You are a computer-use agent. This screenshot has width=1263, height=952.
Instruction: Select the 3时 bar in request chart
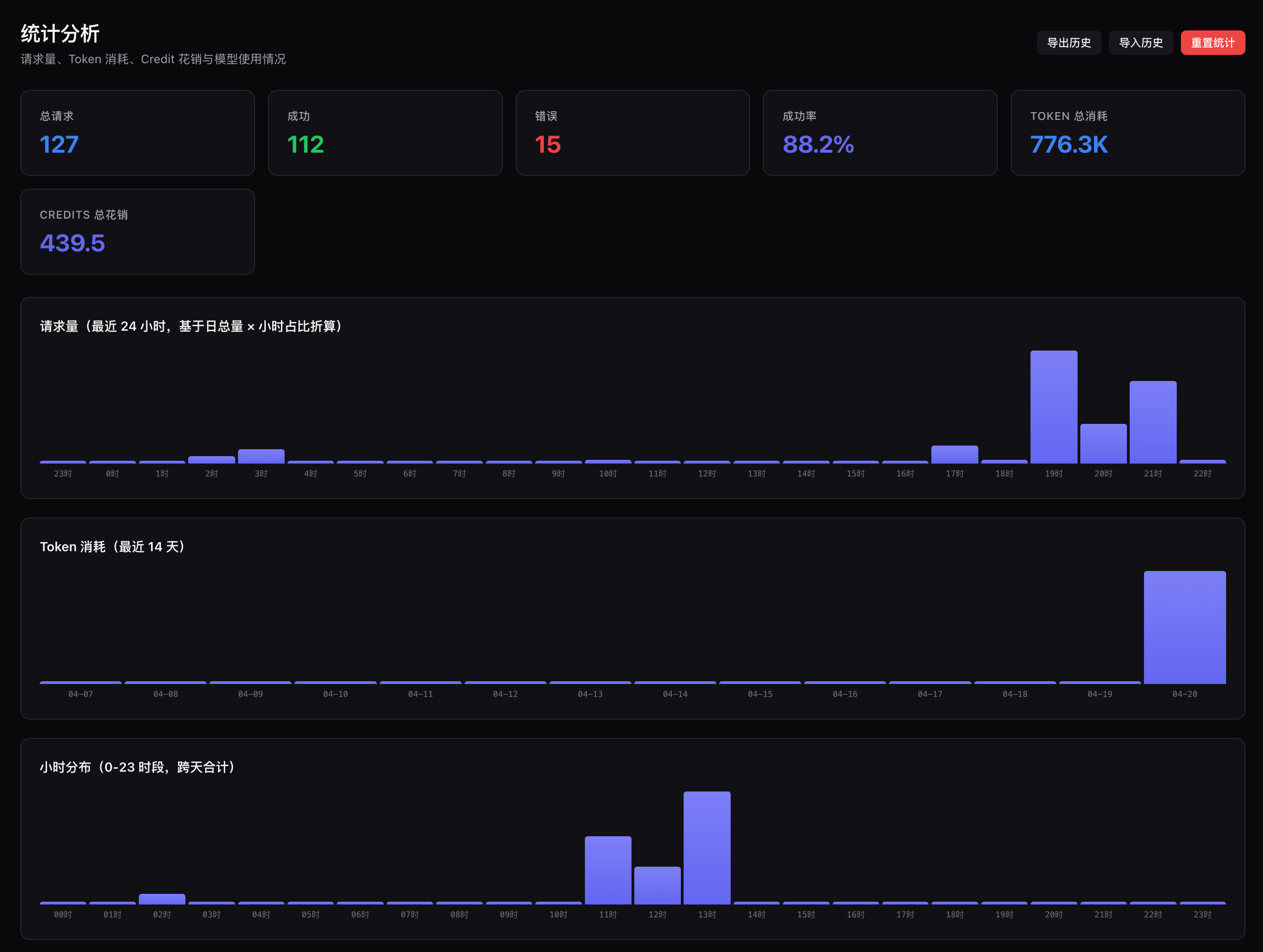261,456
